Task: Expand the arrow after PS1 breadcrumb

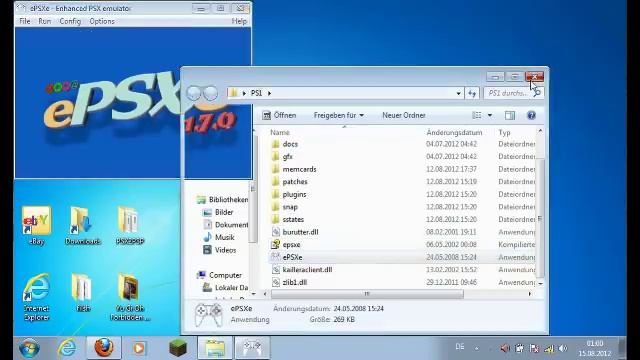Action: click(269, 93)
